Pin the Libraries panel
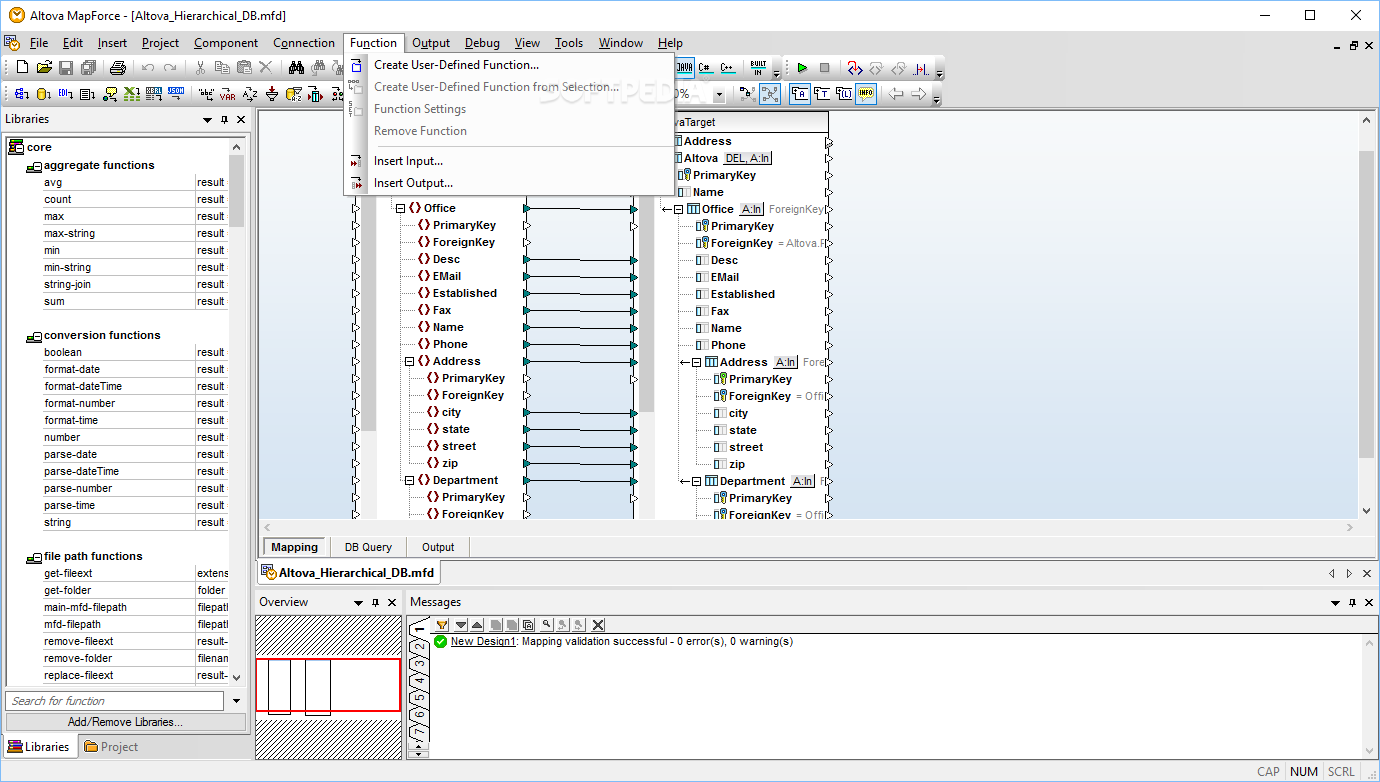1380x782 pixels. [224, 120]
